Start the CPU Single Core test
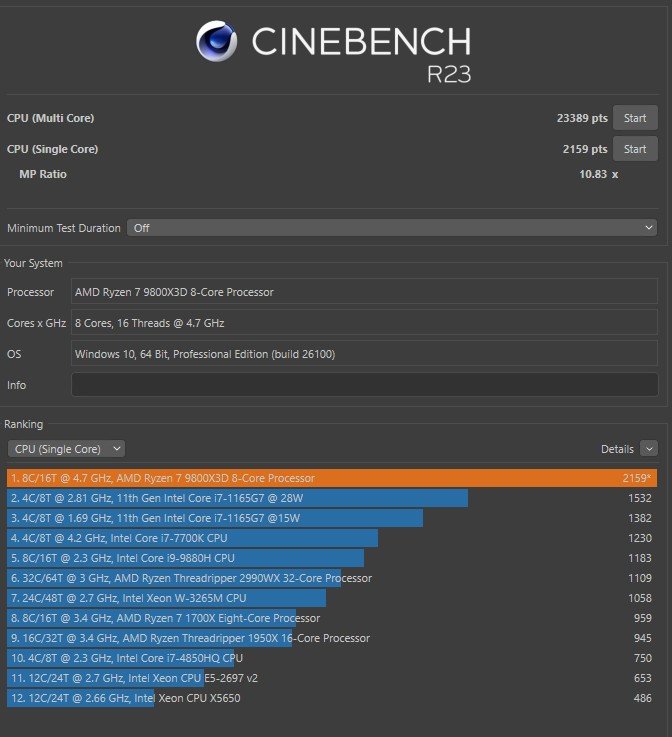The height and width of the screenshot is (737, 672). tap(635, 149)
